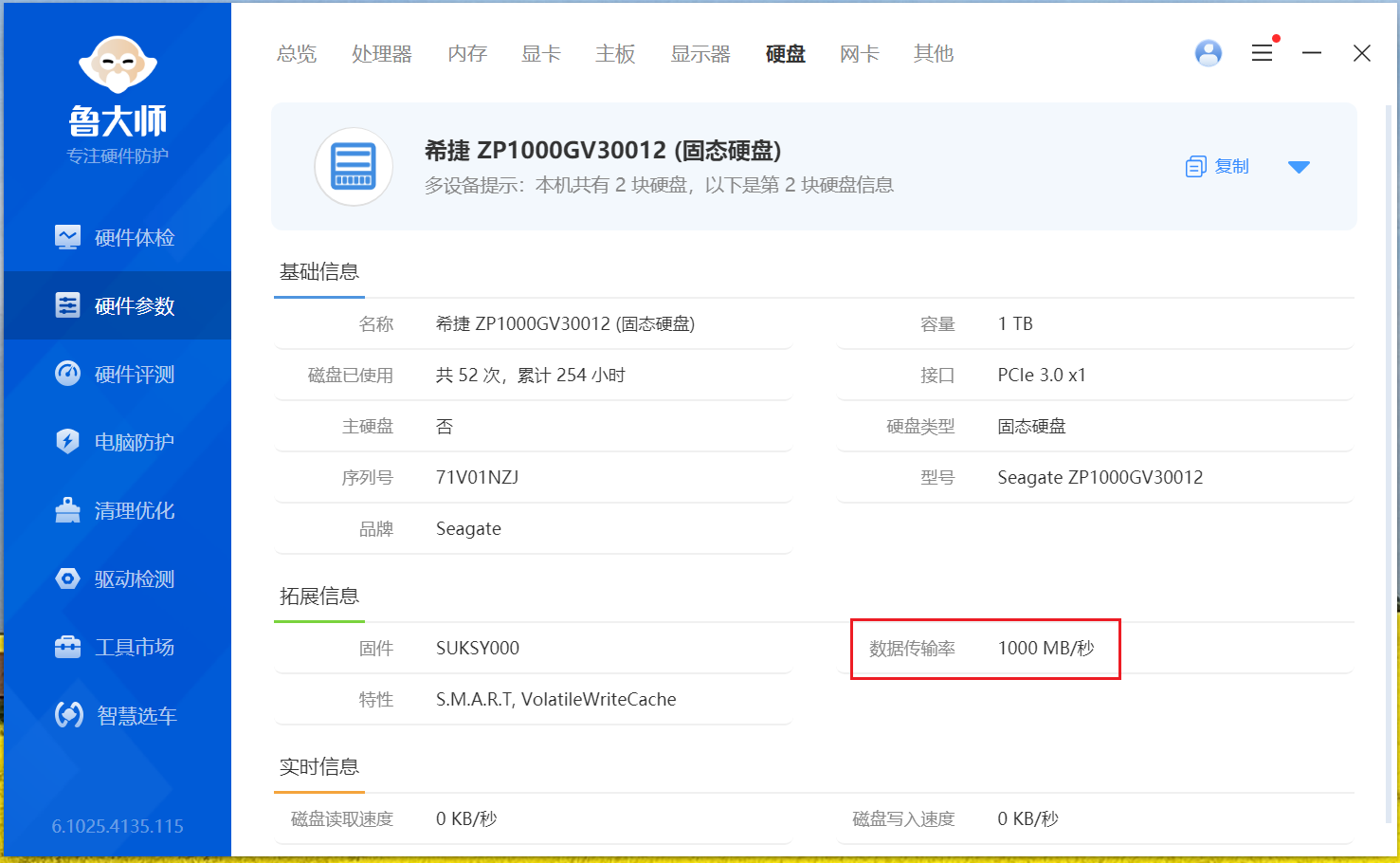
Task: Click the 接口 value PCIe 3.0 x1
Action: click(1042, 376)
